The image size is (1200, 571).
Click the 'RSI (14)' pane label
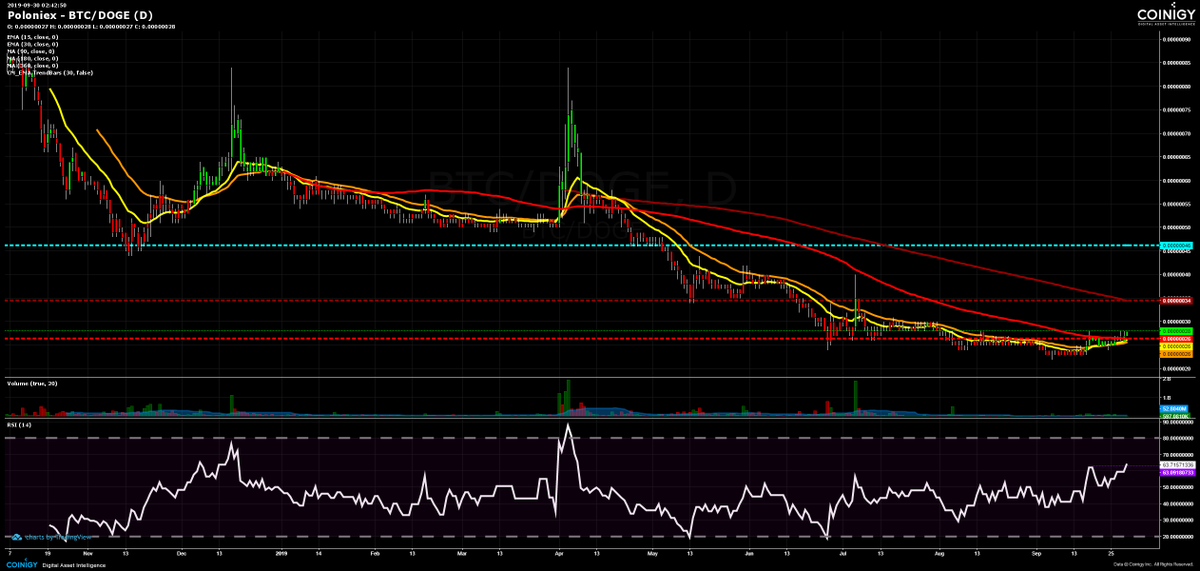[x=18, y=424]
